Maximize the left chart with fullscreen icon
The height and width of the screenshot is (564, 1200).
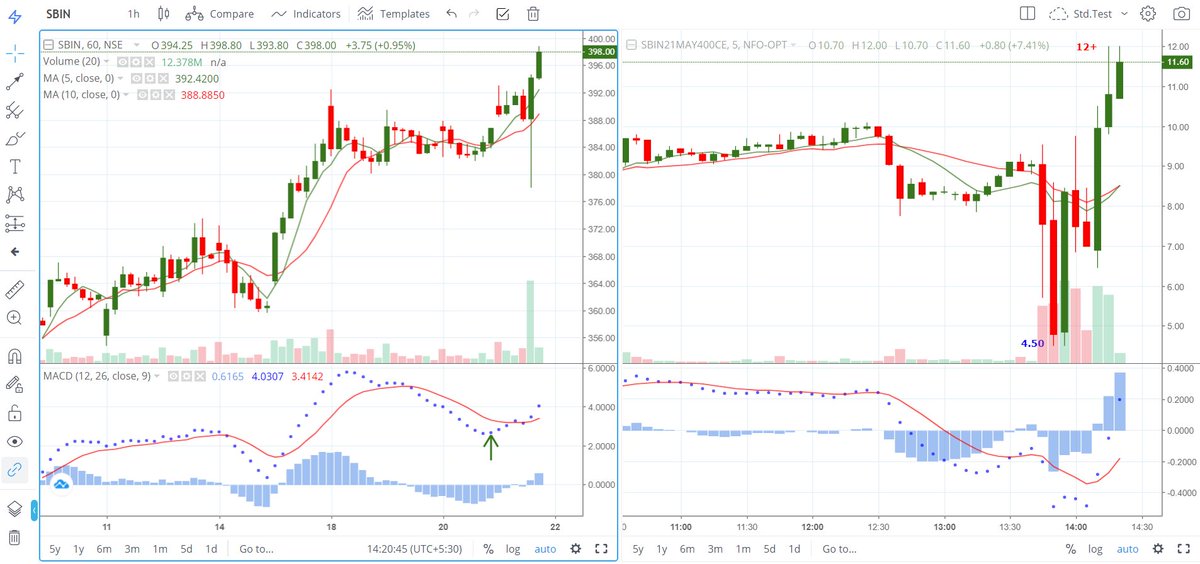pos(602,548)
